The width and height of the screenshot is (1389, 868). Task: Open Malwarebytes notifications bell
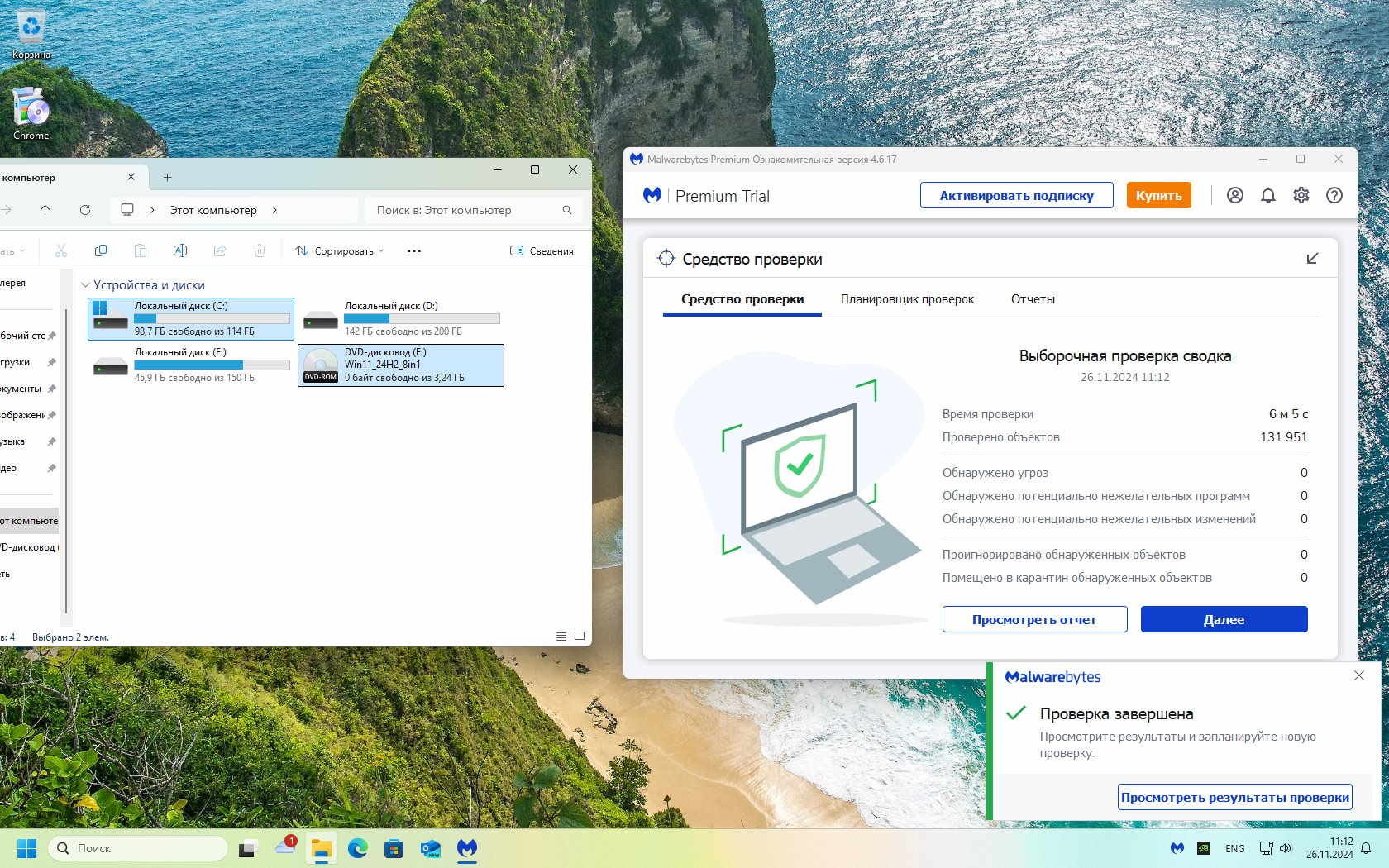pyautogui.click(x=1267, y=196)
